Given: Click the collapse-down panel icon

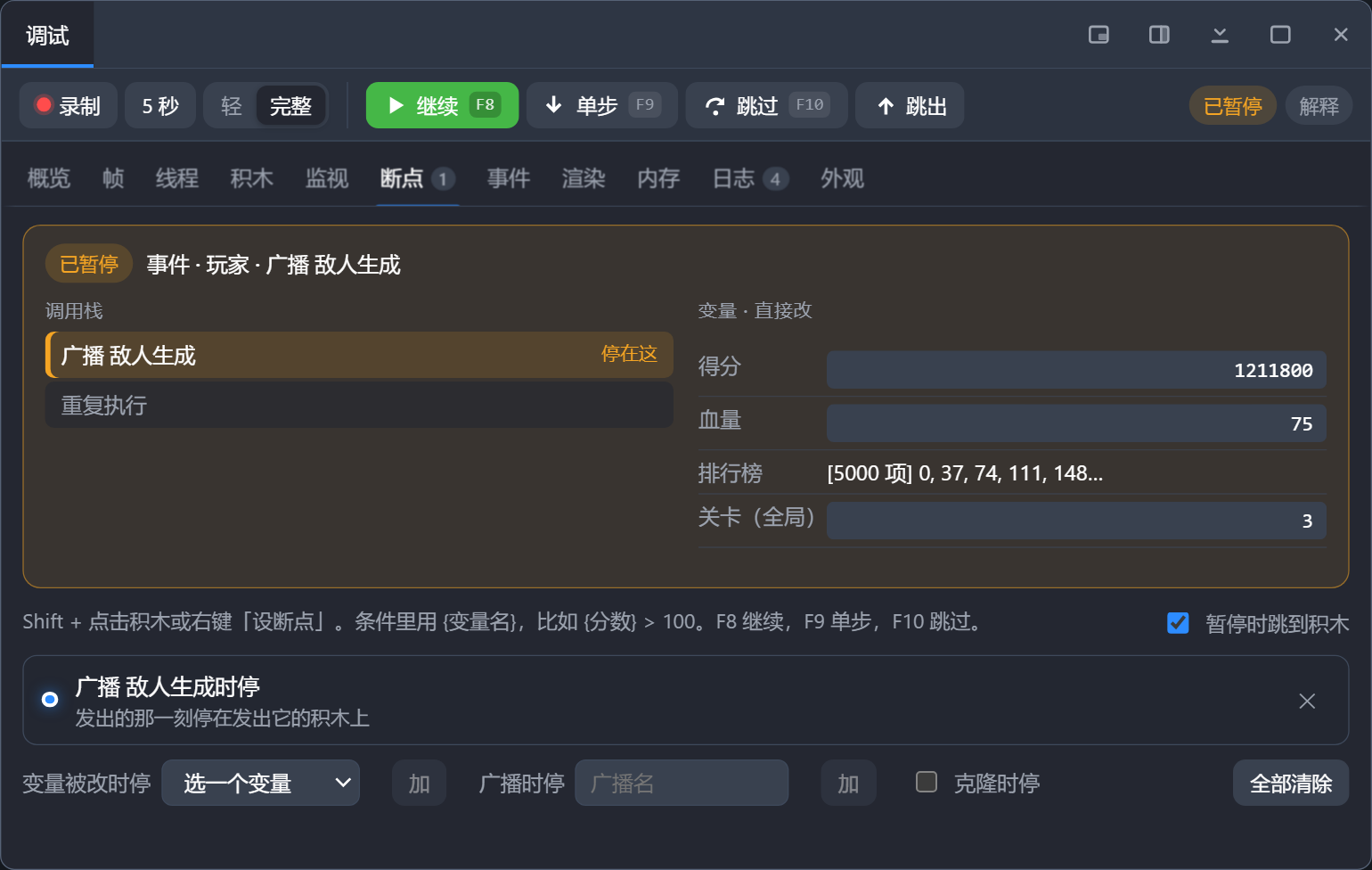Looking at the screenshot, I should coord(1220,35).
